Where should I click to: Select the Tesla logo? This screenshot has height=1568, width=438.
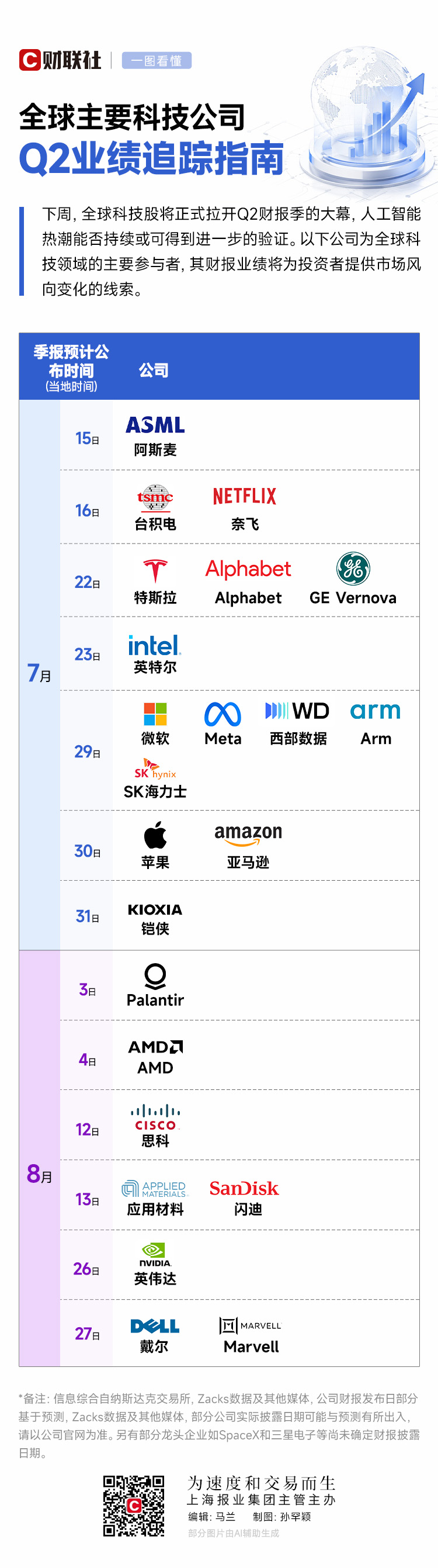point(155,571)
